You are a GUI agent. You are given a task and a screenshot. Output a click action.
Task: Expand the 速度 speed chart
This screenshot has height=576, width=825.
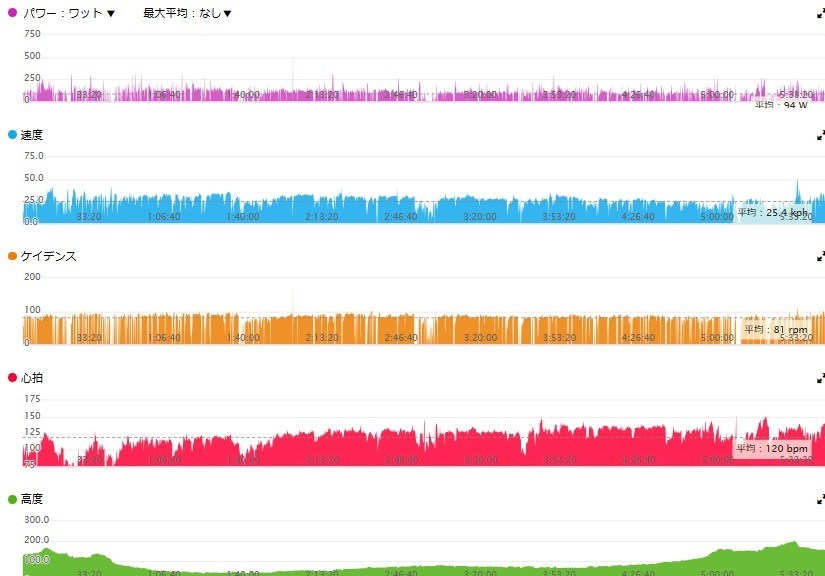coord(821,135)
